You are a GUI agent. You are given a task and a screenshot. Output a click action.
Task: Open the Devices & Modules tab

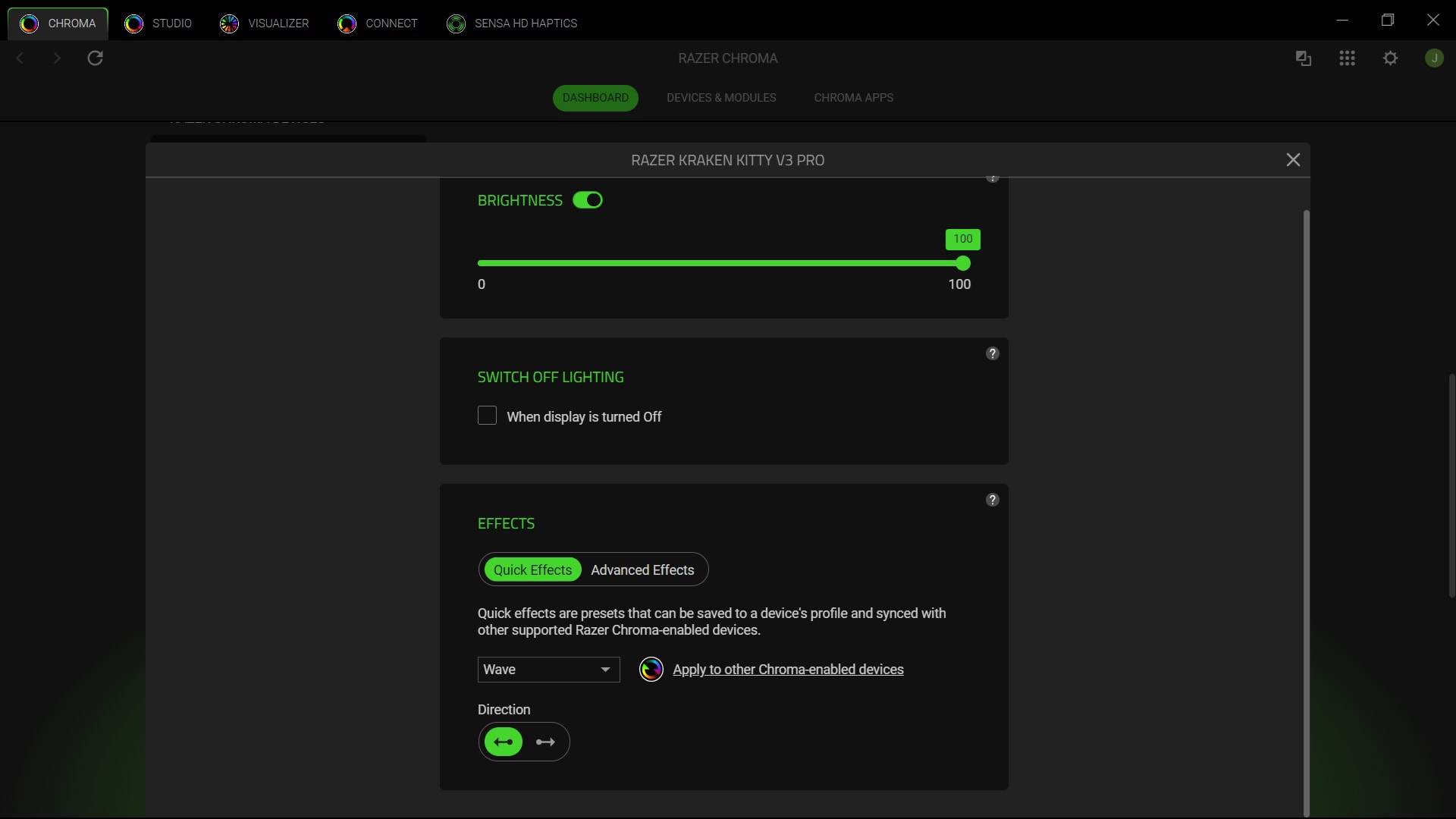721,97
